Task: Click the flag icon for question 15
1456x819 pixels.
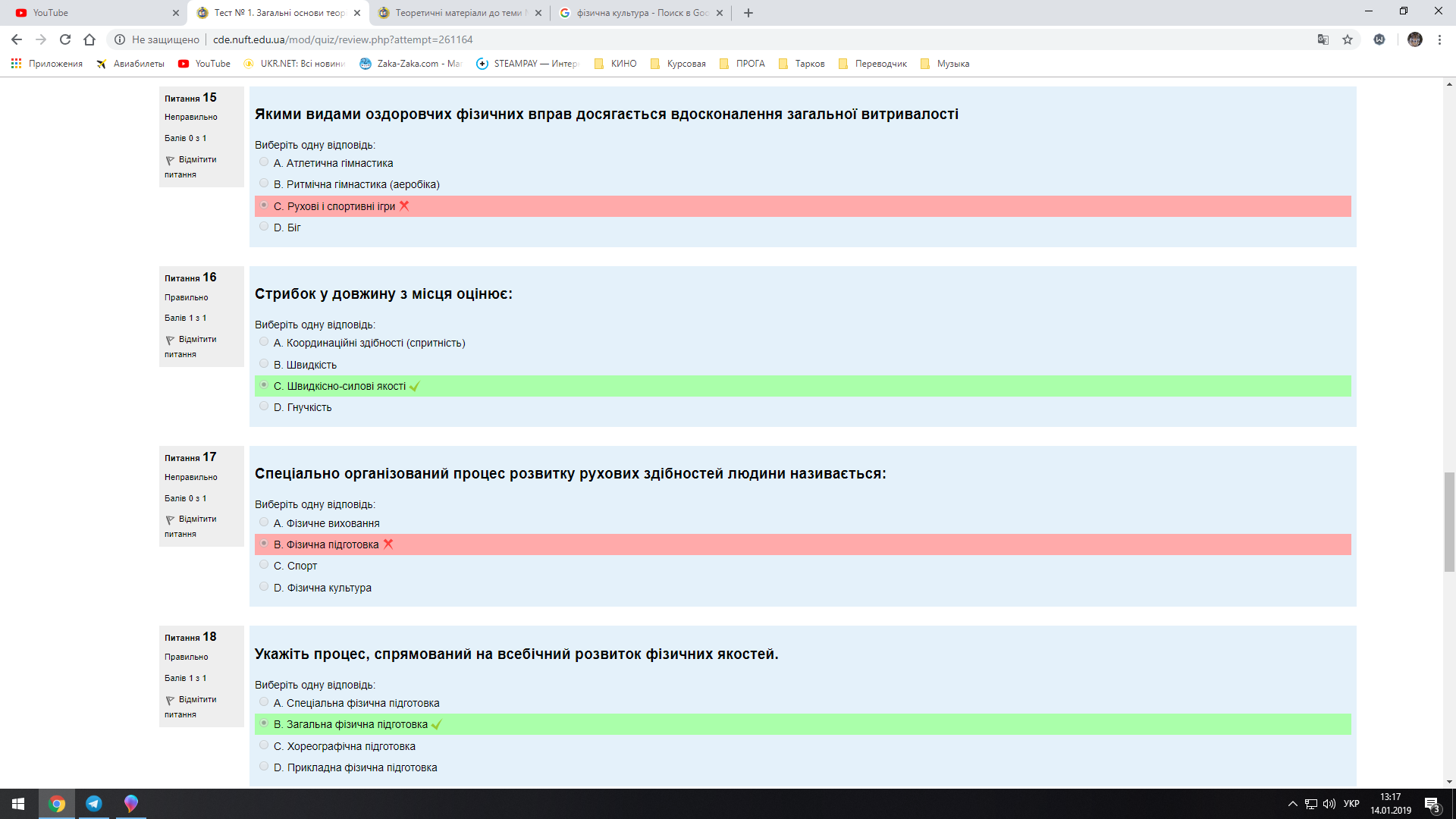Action: 170,160
